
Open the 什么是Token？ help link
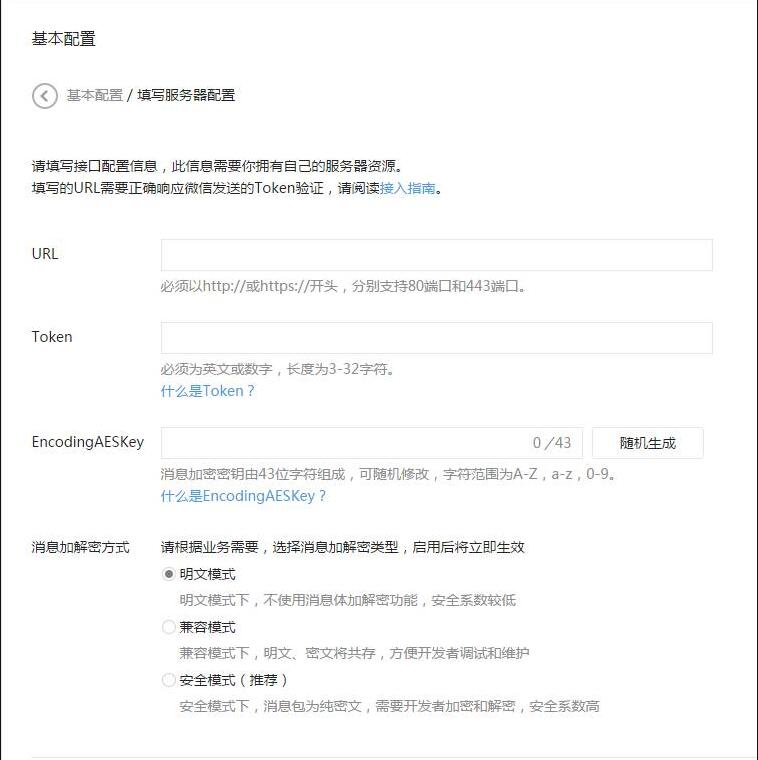[207, 391]
